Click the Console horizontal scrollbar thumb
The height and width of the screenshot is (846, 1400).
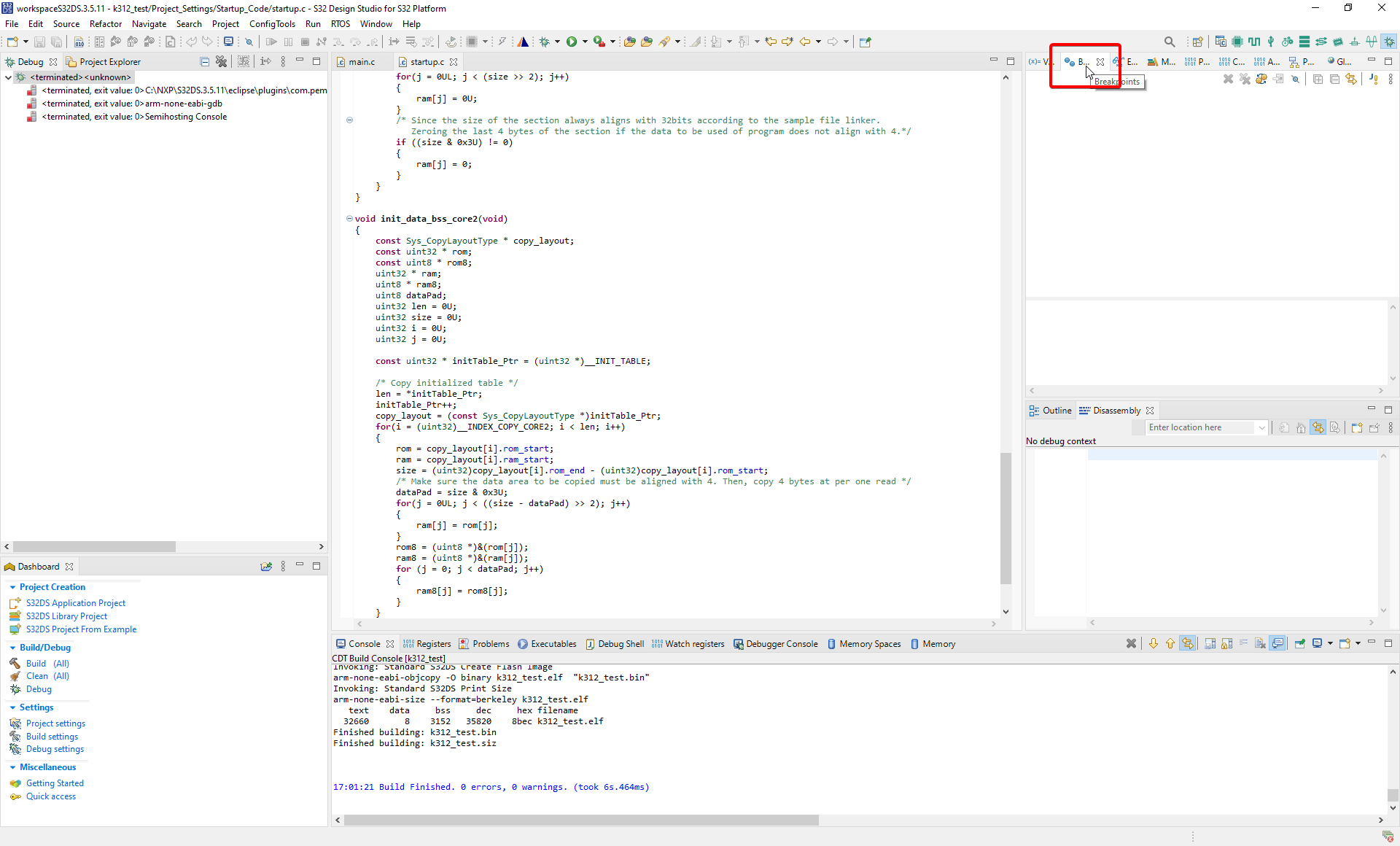click(x=581, y=820)
